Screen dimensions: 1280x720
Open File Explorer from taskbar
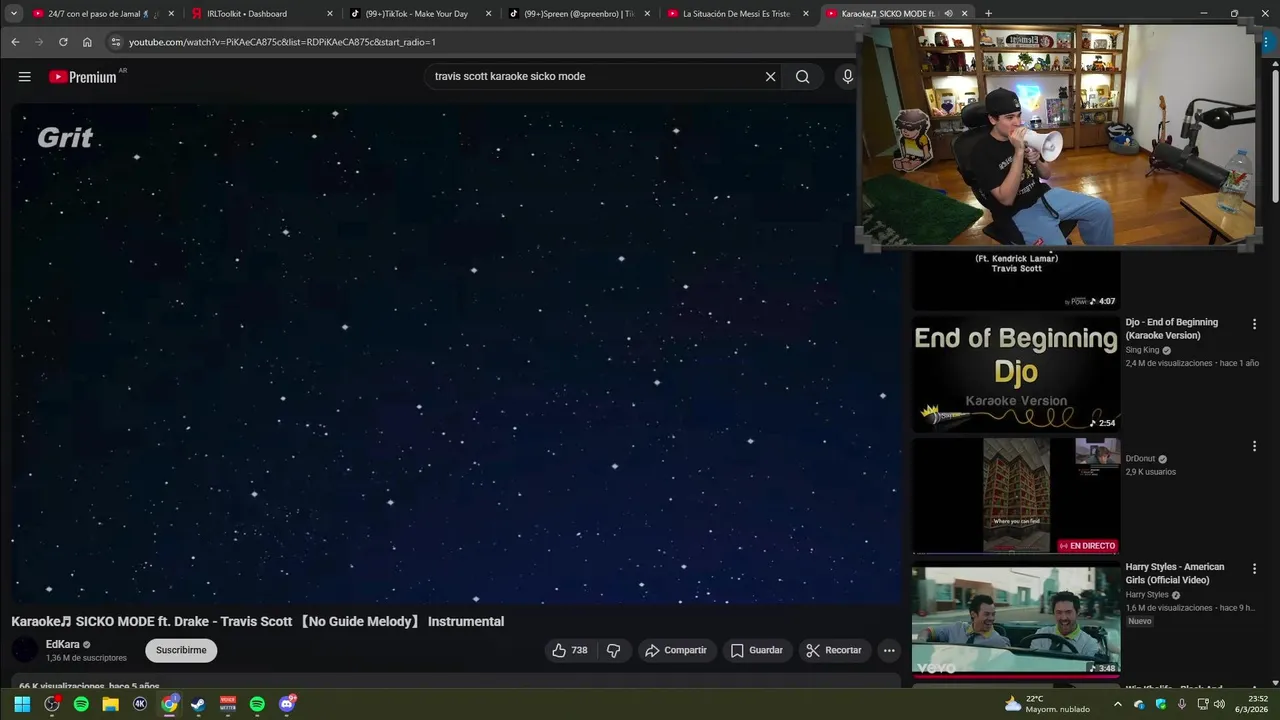pyautogui.click(x=111, y=704)
